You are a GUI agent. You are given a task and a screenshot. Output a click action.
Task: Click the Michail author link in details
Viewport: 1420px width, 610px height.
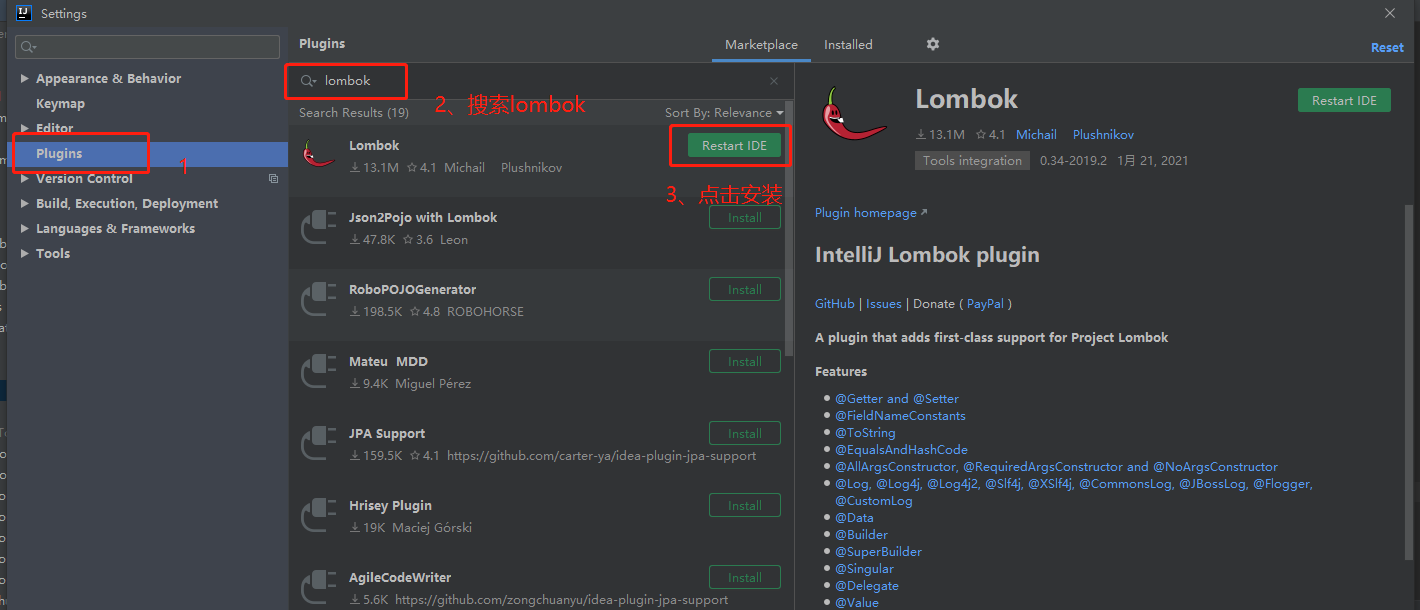1036,134
